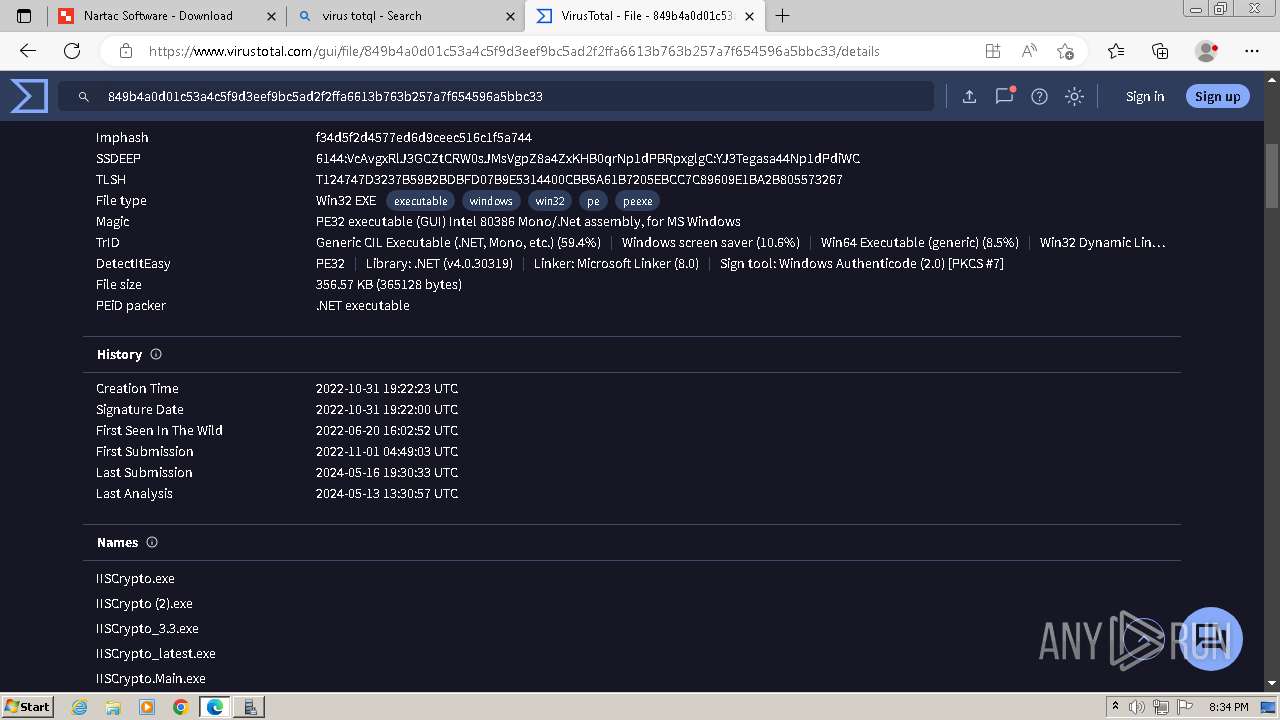Click the History info icon
The height and width of the screenshot is (720, 1280).
[156, 354]
